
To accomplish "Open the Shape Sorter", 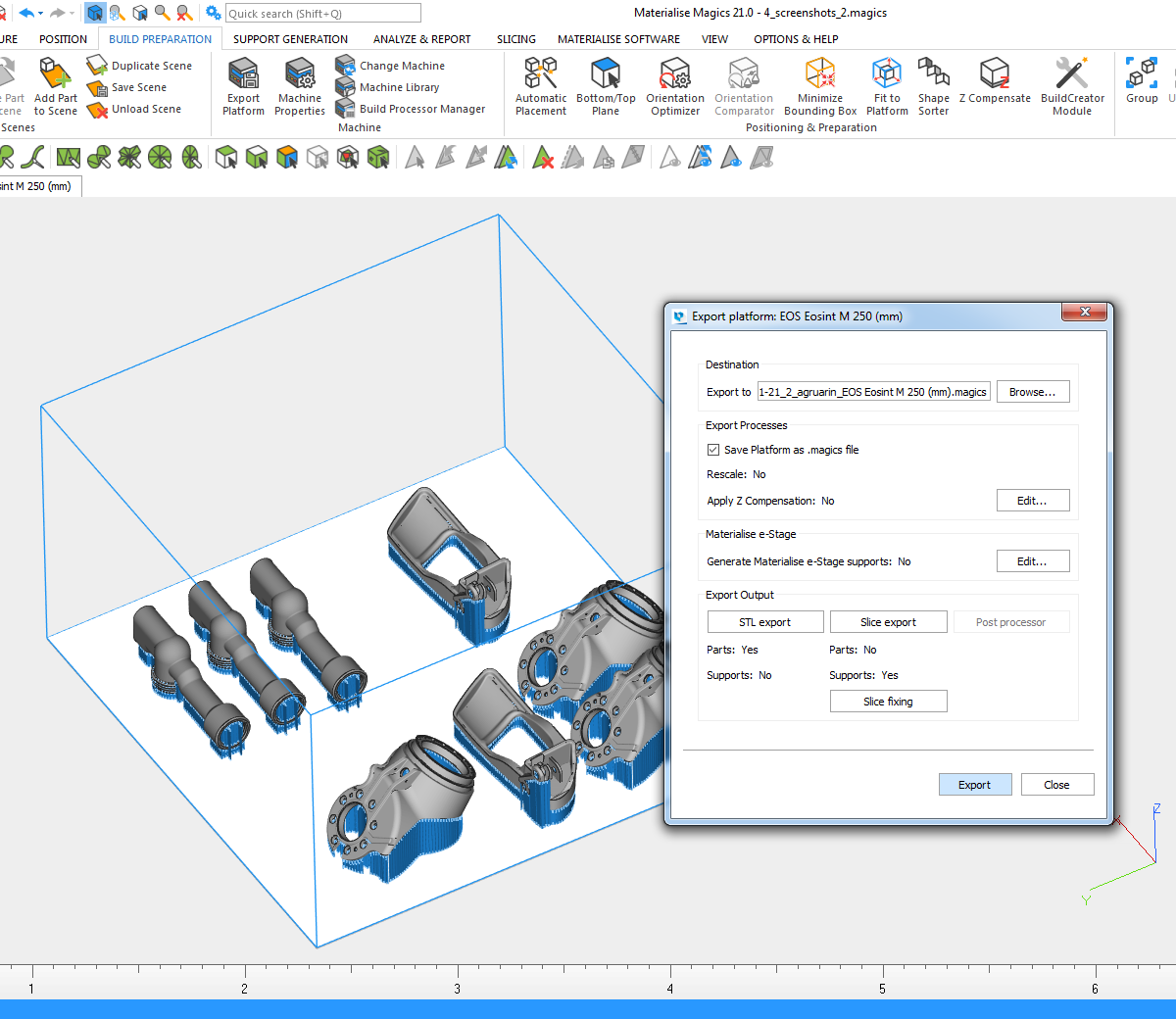I will (x=933, y=87).
